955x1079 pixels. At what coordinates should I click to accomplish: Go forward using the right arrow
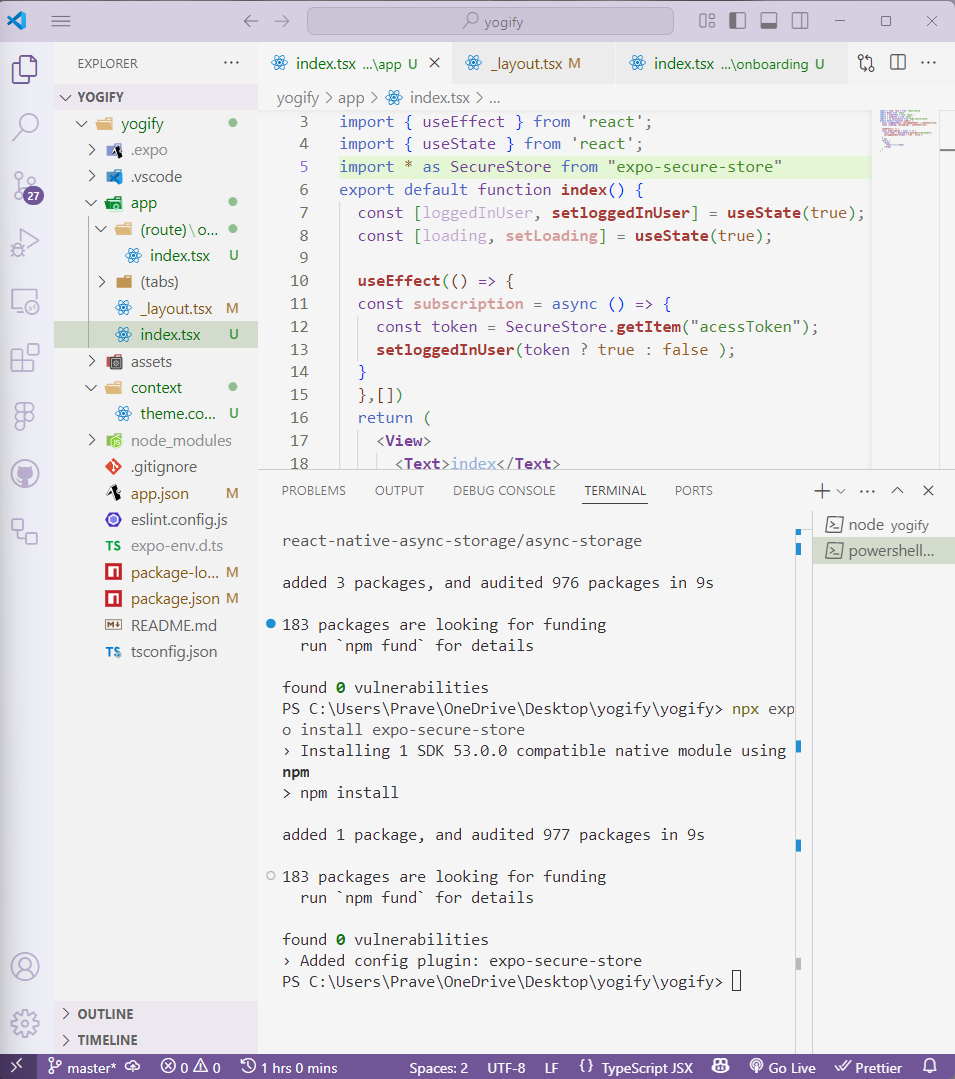[282, 21]
